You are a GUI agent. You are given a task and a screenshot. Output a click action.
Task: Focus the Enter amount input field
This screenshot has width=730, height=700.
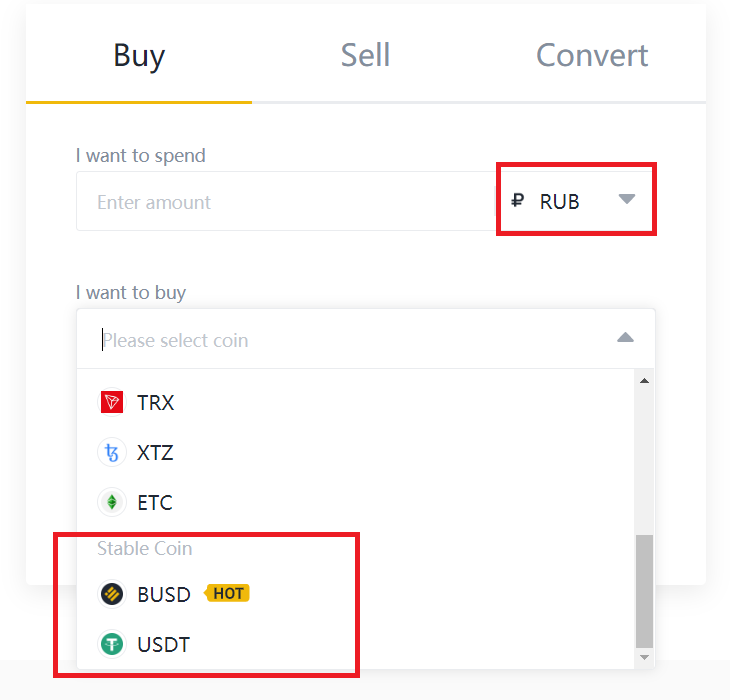coord(285,202)
